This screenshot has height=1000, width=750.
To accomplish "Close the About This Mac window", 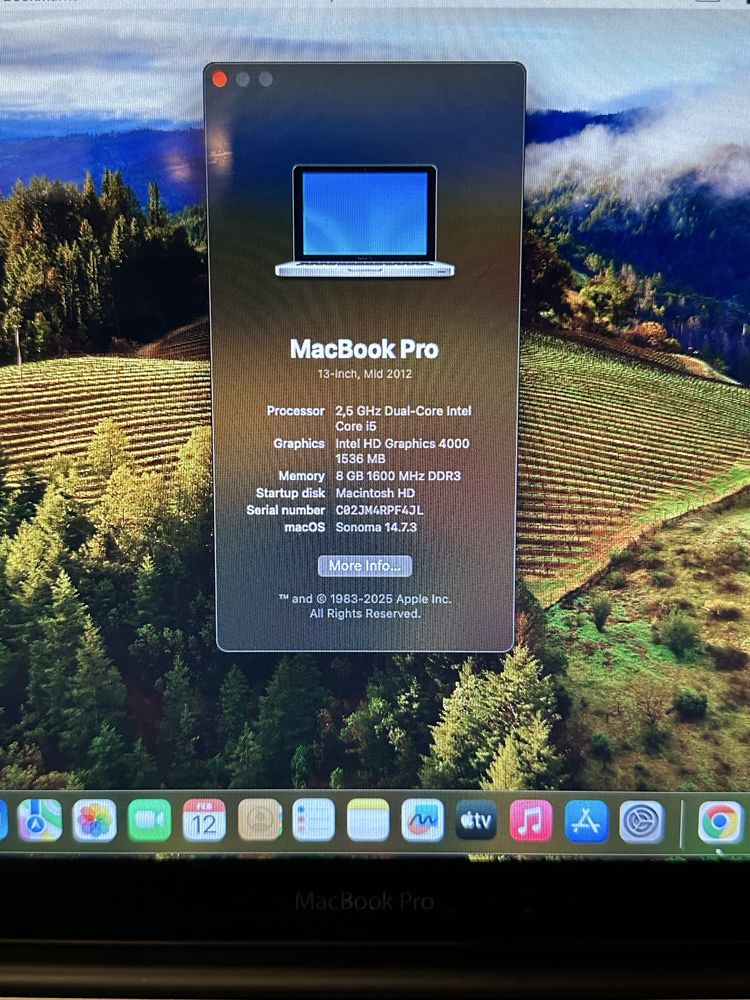I will click(220, 79).
